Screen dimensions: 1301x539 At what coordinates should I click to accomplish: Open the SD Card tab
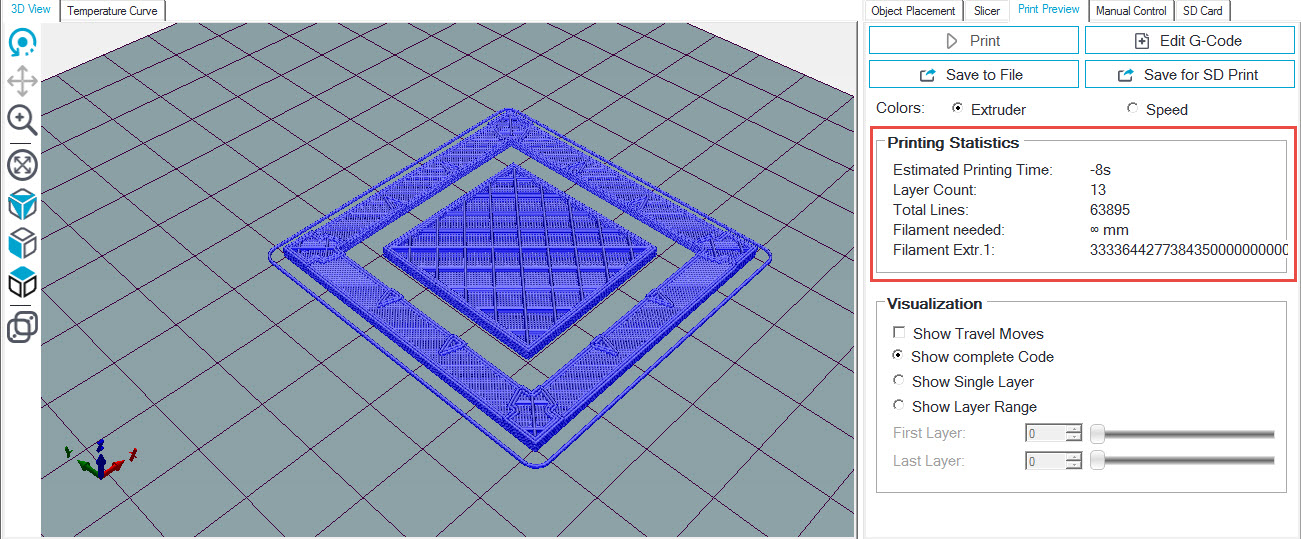tap(1202, 11)
